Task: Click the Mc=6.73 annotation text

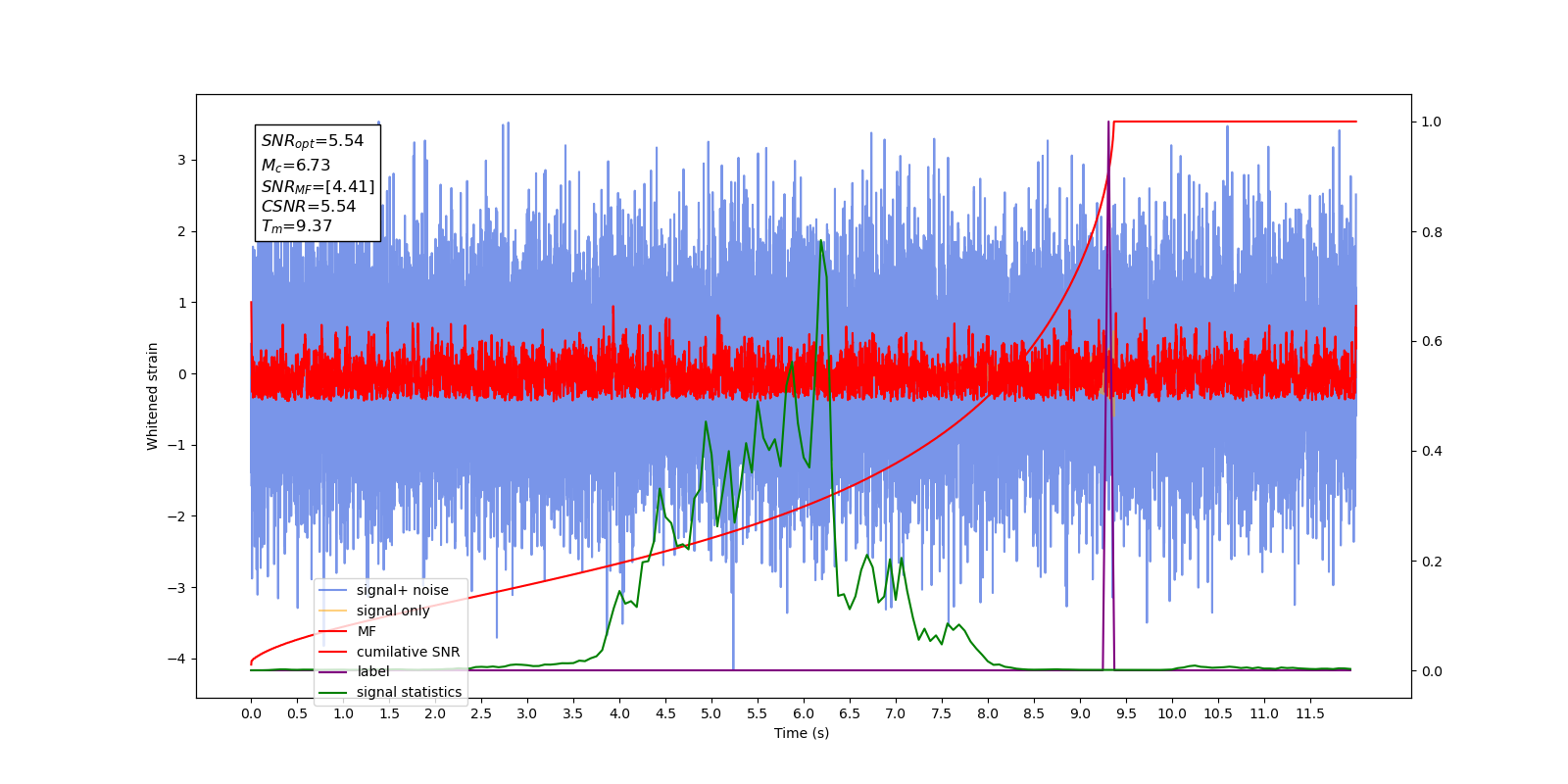Action: (x=296, y=166)
